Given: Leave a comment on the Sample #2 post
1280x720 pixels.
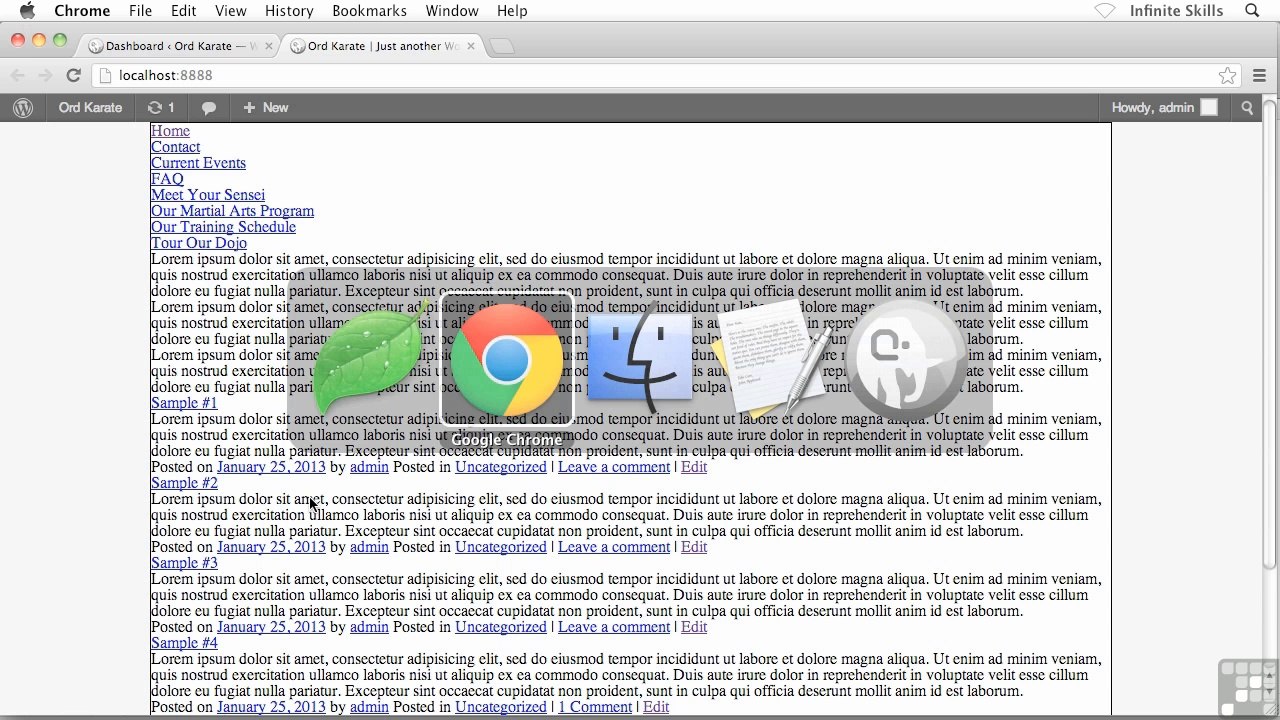Looking at the screenshot, I should [x=614, y=547].
